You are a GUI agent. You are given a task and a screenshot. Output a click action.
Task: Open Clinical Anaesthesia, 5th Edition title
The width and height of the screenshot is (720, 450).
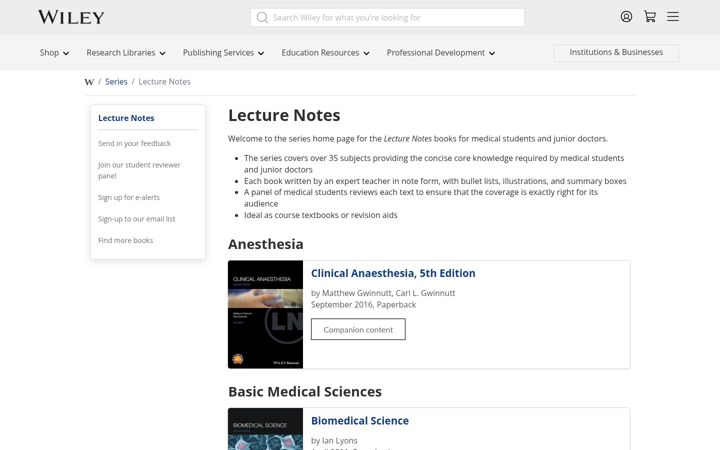[393, 273]
